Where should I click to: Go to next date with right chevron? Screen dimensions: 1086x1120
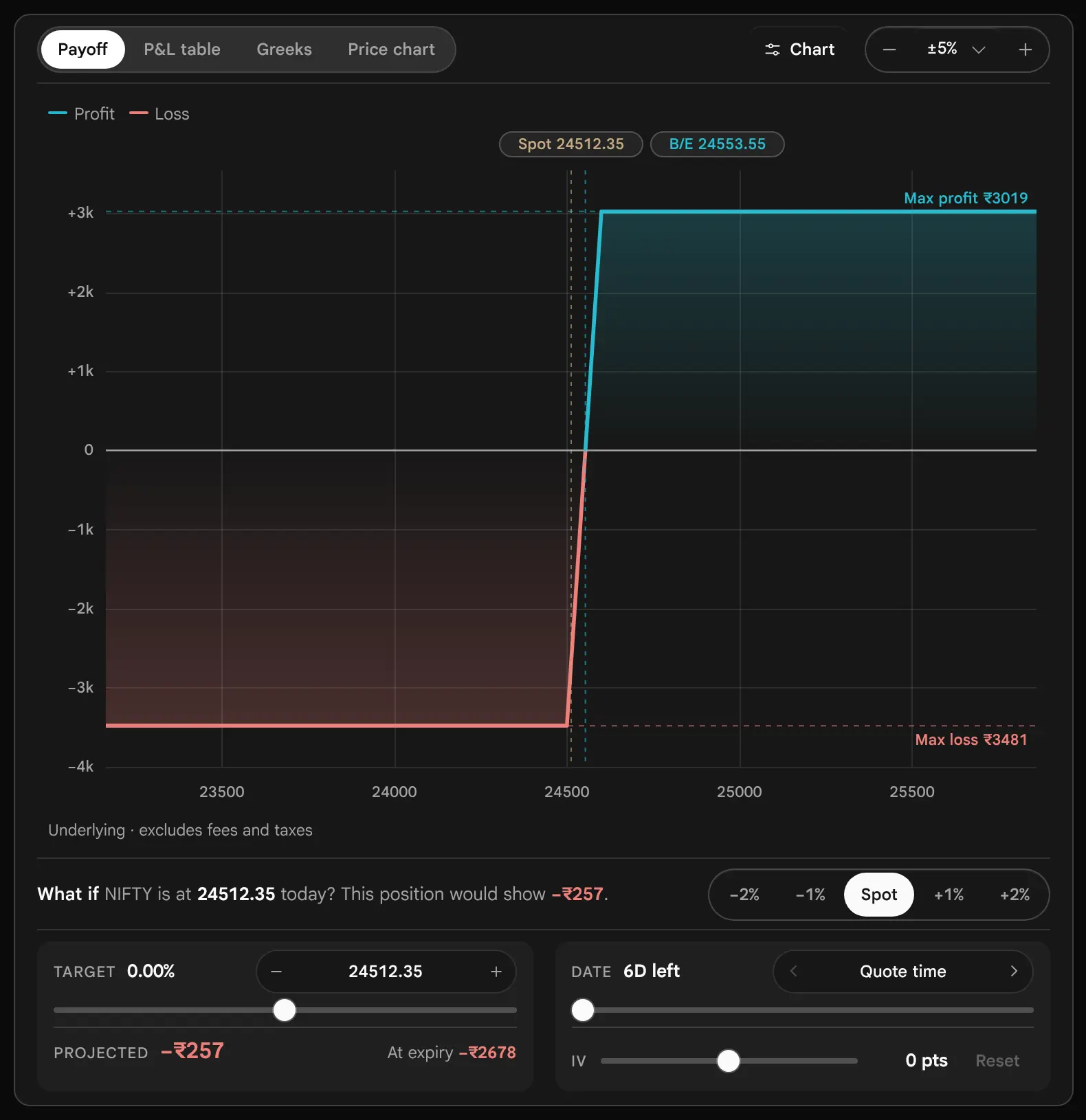click(x=1014, y=971)
